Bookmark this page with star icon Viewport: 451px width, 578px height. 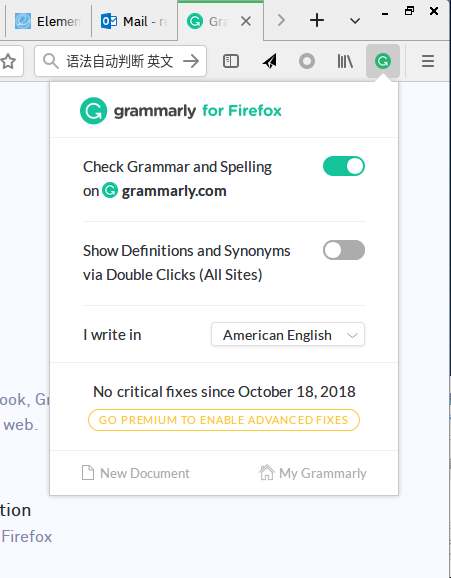point(8,61)
